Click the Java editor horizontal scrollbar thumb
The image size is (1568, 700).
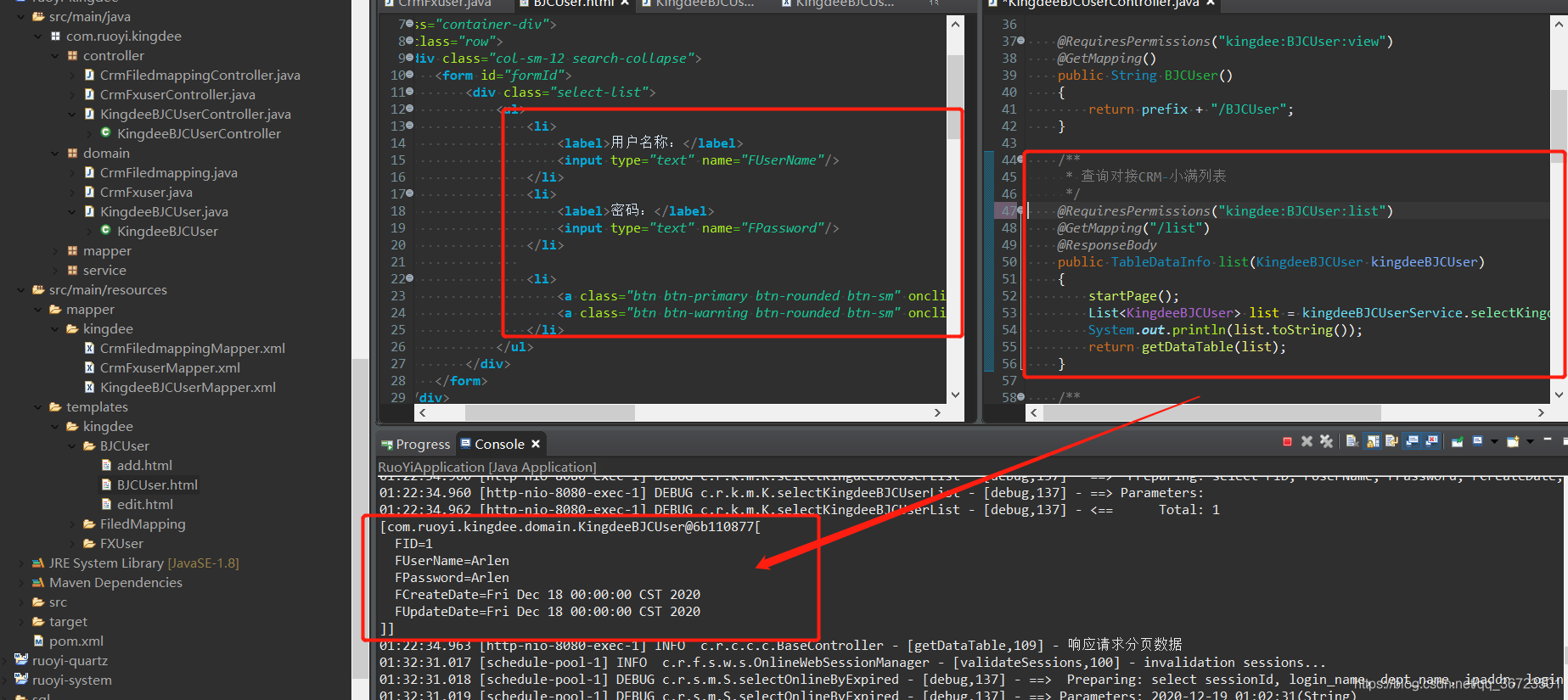coord(1211,412)
